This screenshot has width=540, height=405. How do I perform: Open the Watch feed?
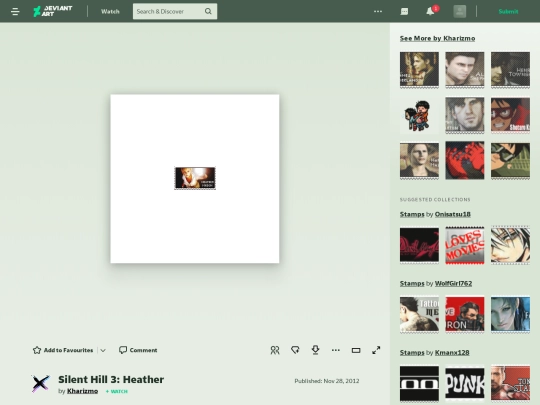point(110,11)
